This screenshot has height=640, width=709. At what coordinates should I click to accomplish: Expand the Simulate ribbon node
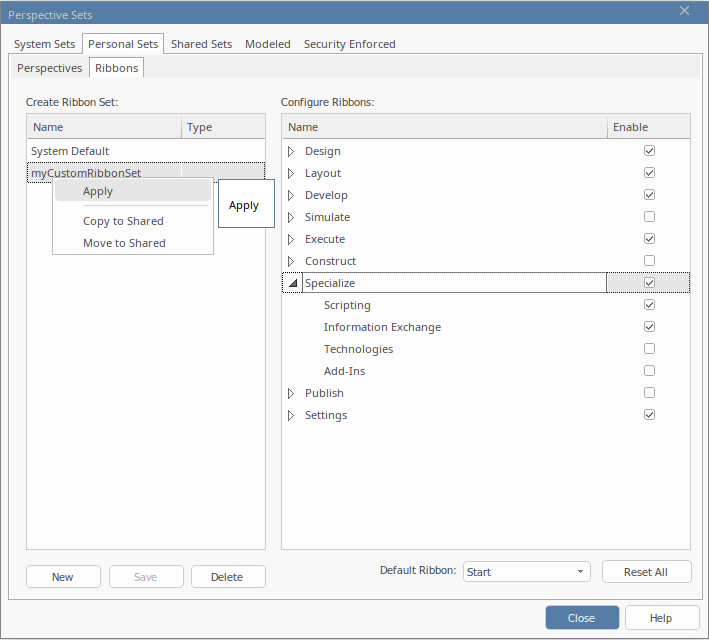pos(291,218)
